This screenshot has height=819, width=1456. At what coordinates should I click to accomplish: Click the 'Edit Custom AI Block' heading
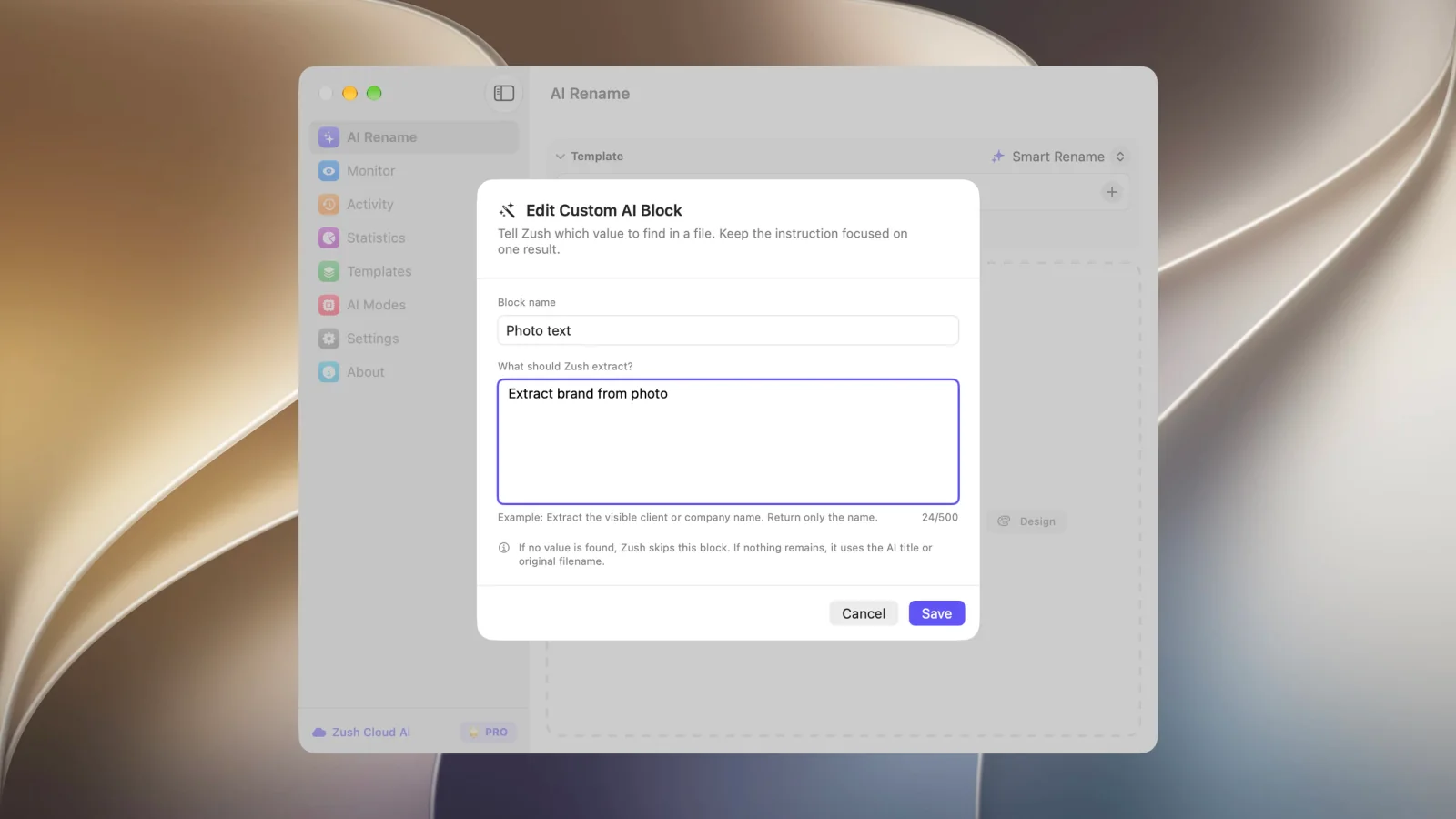[x=604, y=210]
